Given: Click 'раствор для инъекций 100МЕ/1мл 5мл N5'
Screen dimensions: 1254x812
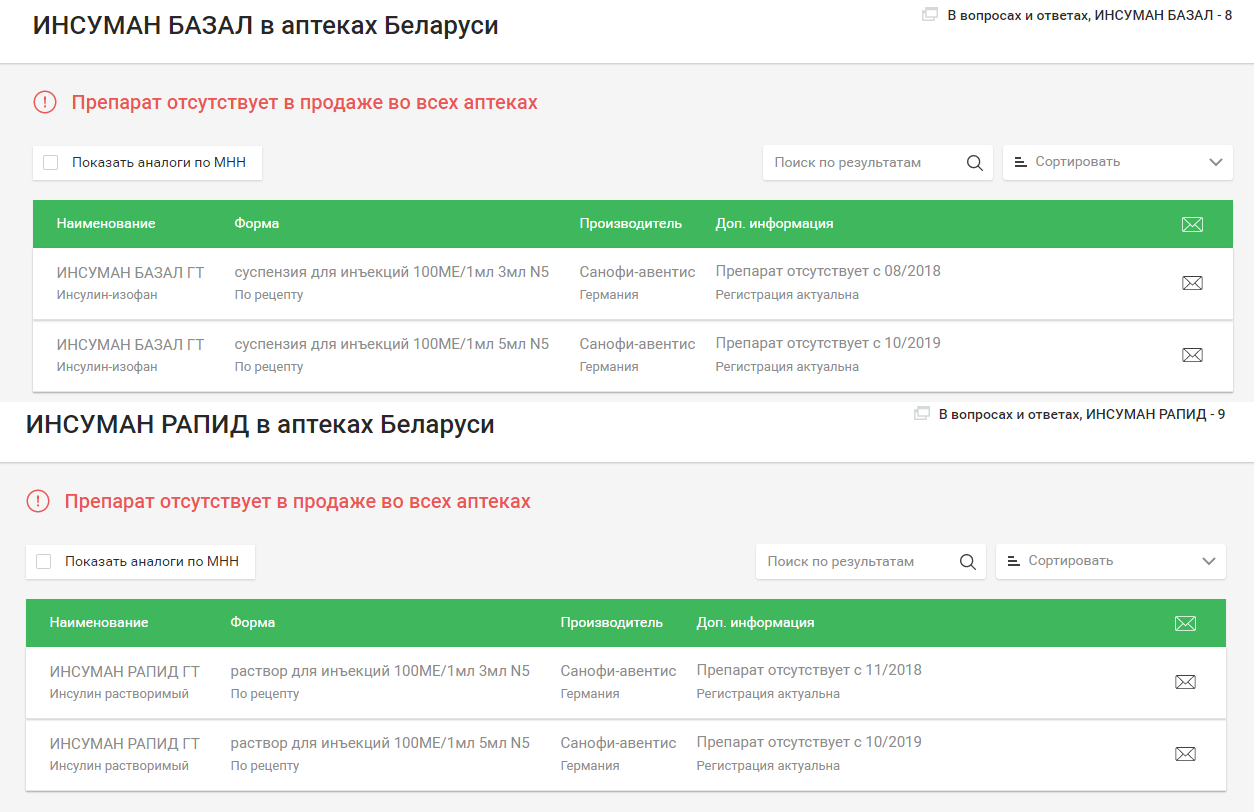Looking at the screenshot, I should (x=380, y=743).
